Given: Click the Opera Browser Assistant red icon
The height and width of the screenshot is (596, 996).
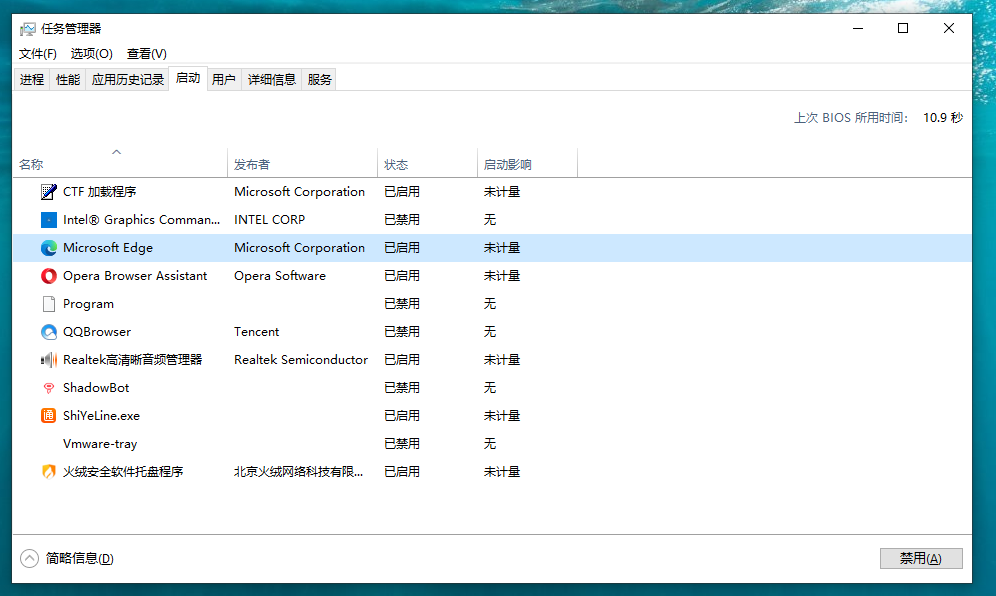Looking at the screenshot, I should (x=48, y=276).
